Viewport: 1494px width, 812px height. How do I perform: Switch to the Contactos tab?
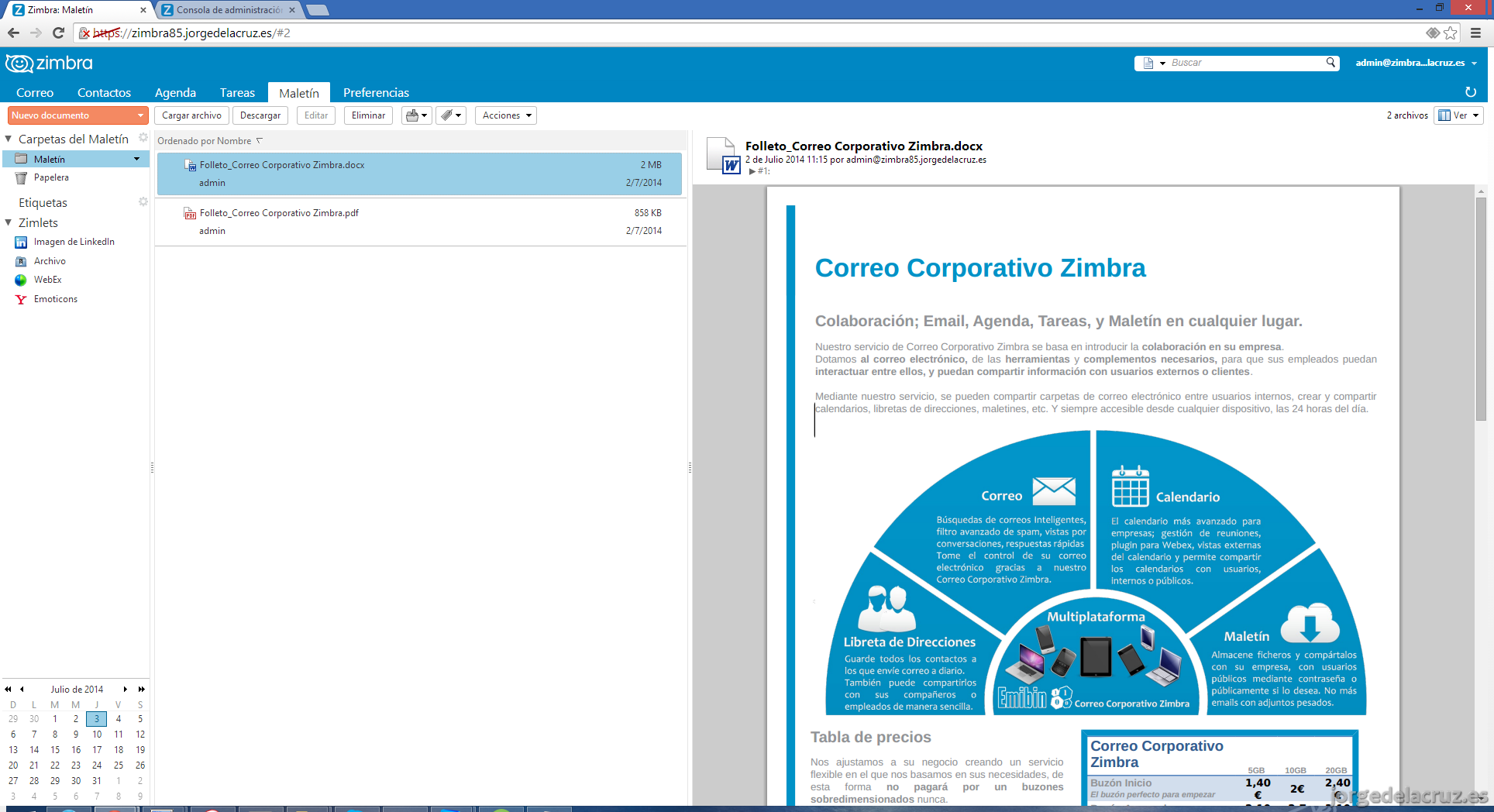(104, 92)
